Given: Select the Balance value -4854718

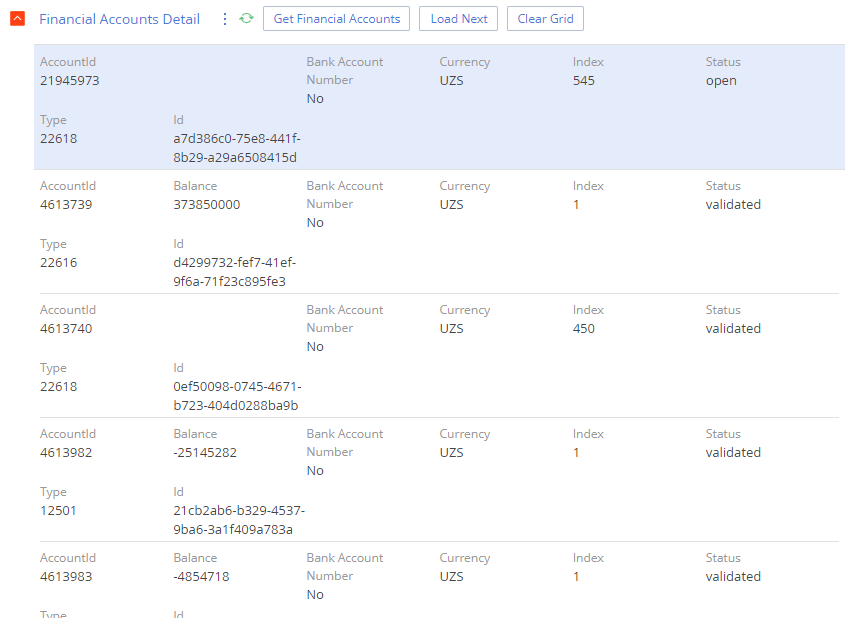Looking at the screenshot, I should (x=201, y=577).
